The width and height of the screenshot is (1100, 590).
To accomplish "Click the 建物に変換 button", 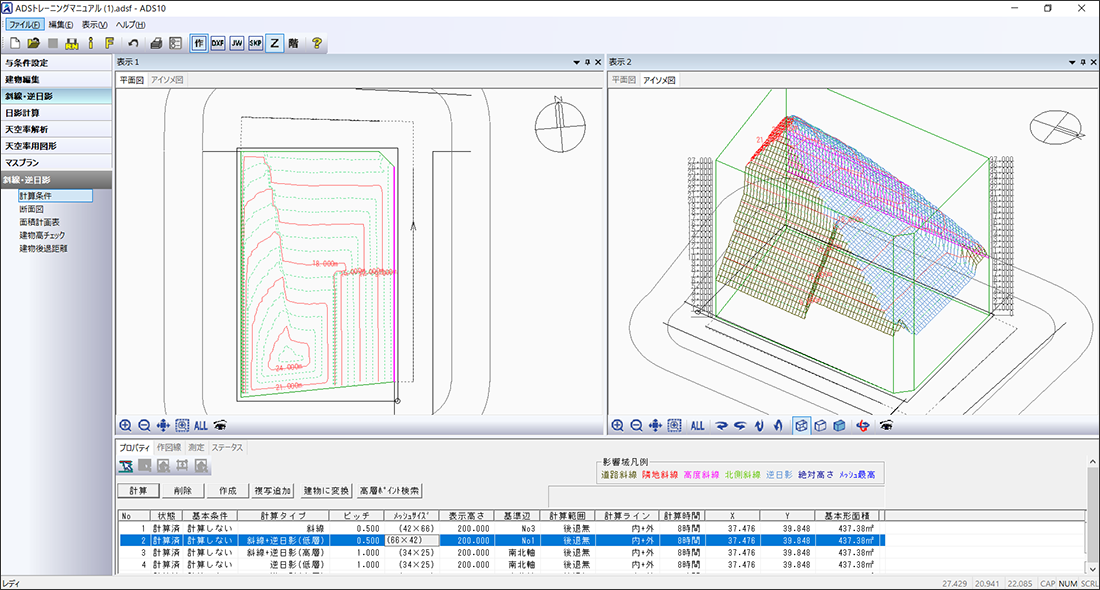I will tap(325, 491).
